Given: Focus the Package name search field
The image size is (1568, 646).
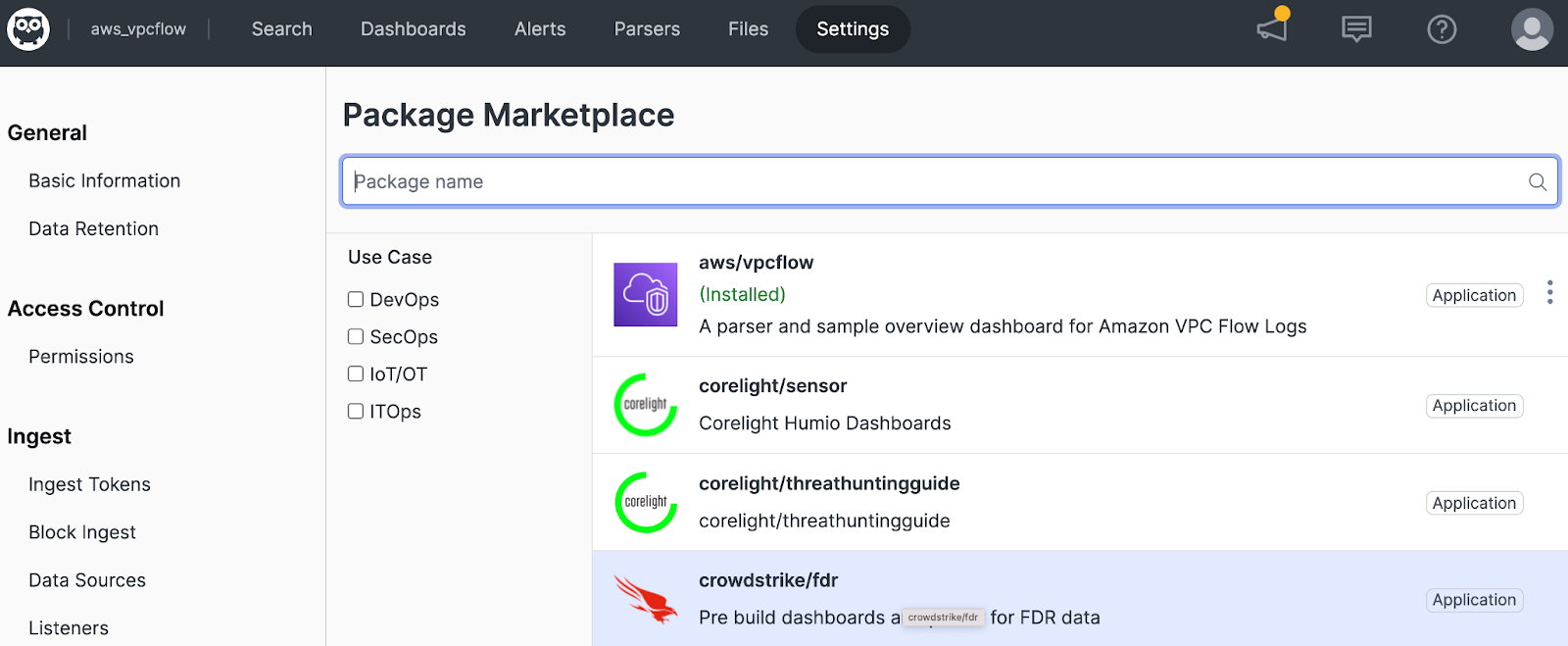Looking at the screenshot, I should [x=950, y=181].
